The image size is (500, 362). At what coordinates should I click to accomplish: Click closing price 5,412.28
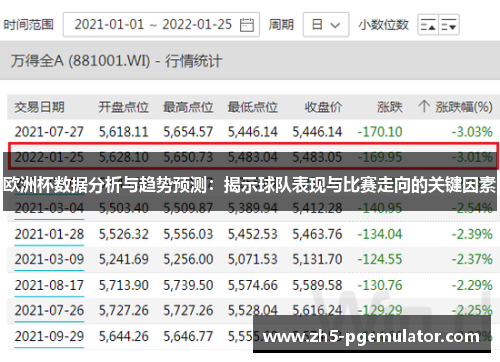click(x=317, y=208)
